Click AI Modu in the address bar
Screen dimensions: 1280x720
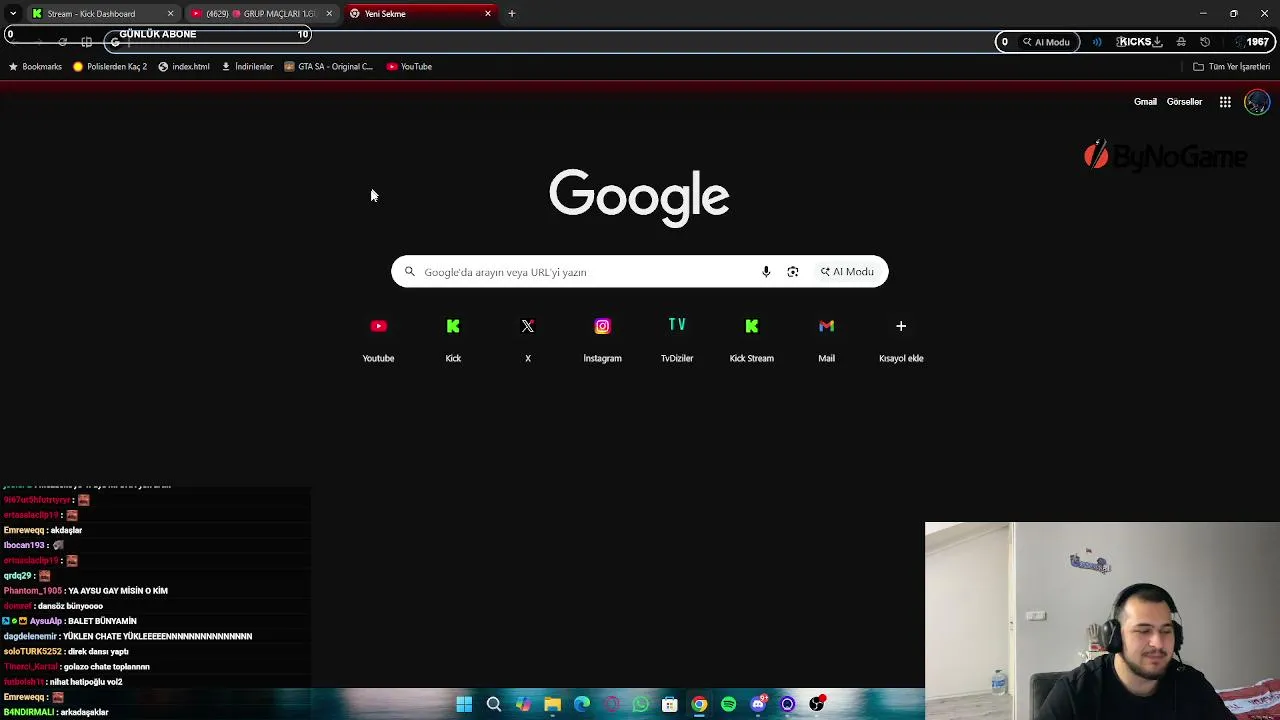(x=1046, y=42)
